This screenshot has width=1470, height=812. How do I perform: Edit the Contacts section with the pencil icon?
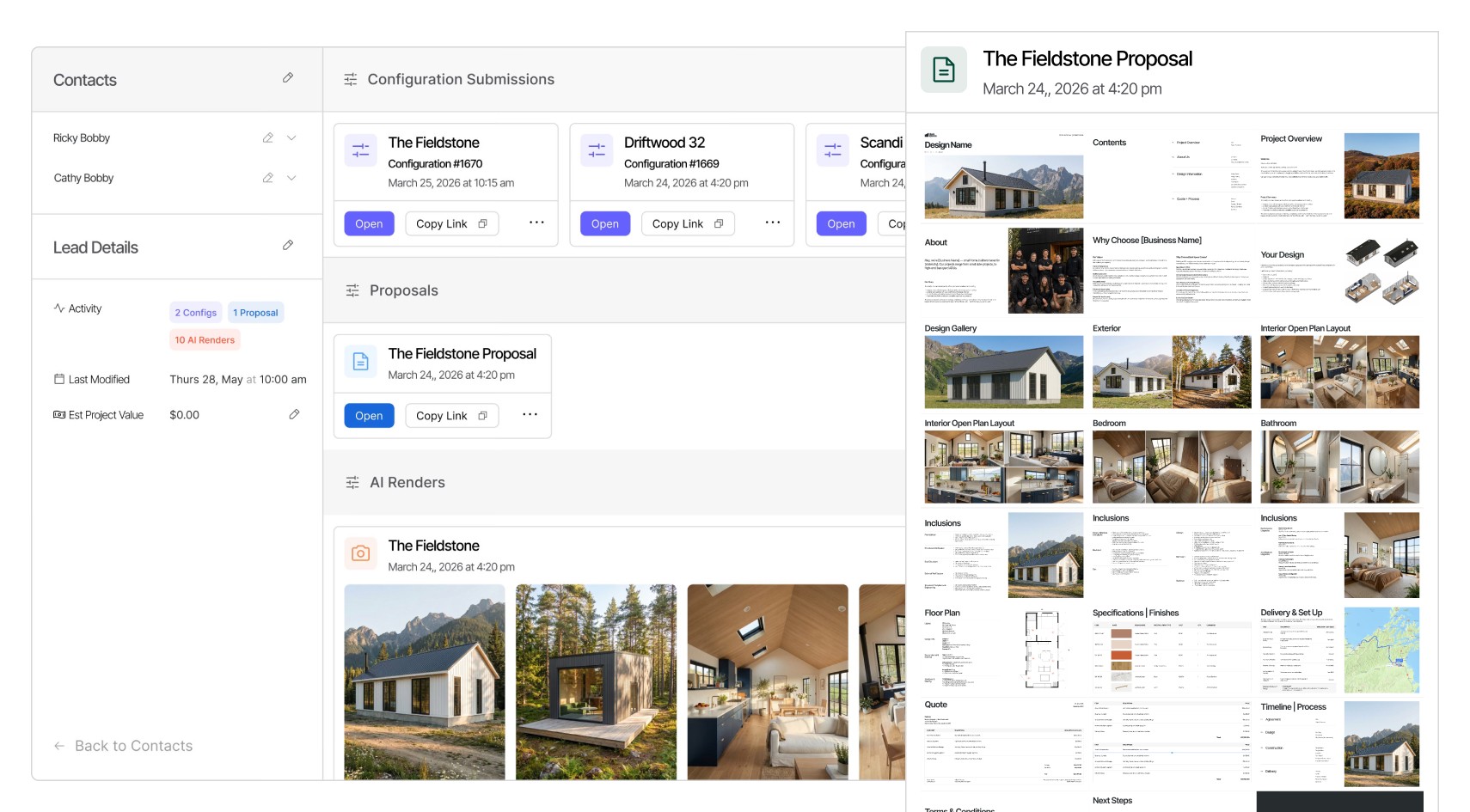pos(288,78)
